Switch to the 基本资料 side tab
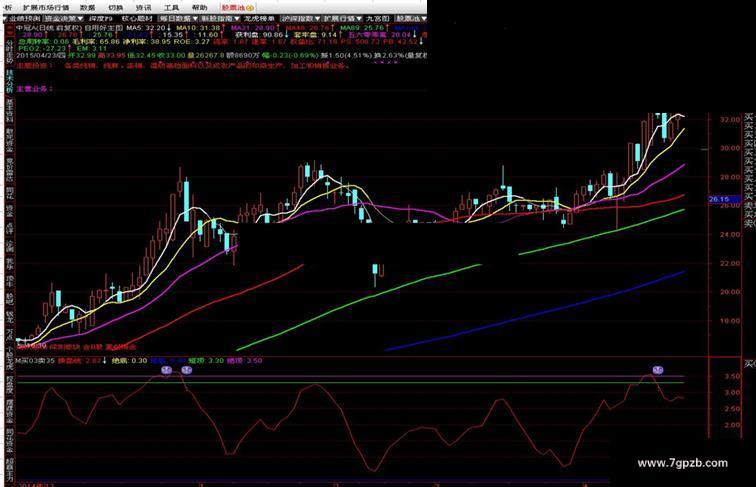 10,110
